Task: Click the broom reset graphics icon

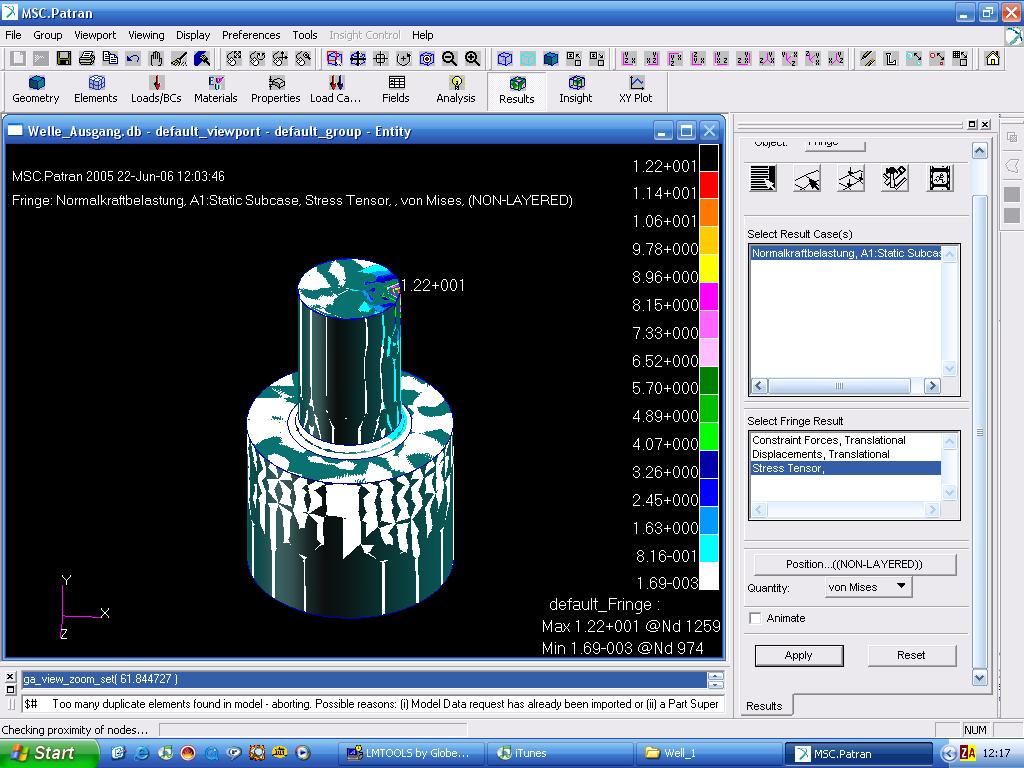Action: click(x=179, y=58)
